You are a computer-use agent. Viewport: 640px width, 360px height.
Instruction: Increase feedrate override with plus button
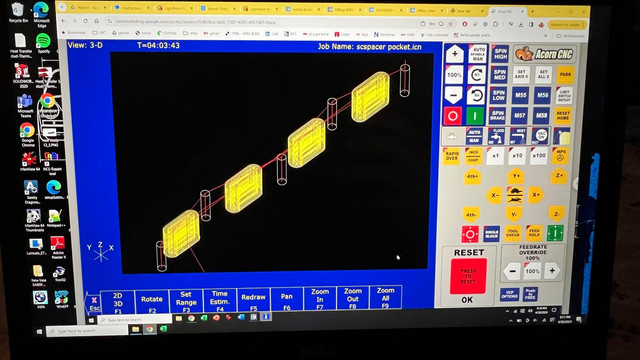552,271
